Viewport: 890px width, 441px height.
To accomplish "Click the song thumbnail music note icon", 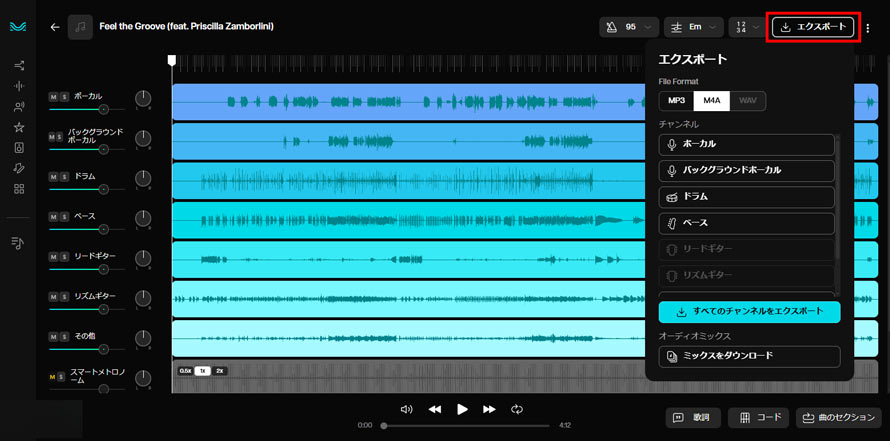I will coord(81,27).
